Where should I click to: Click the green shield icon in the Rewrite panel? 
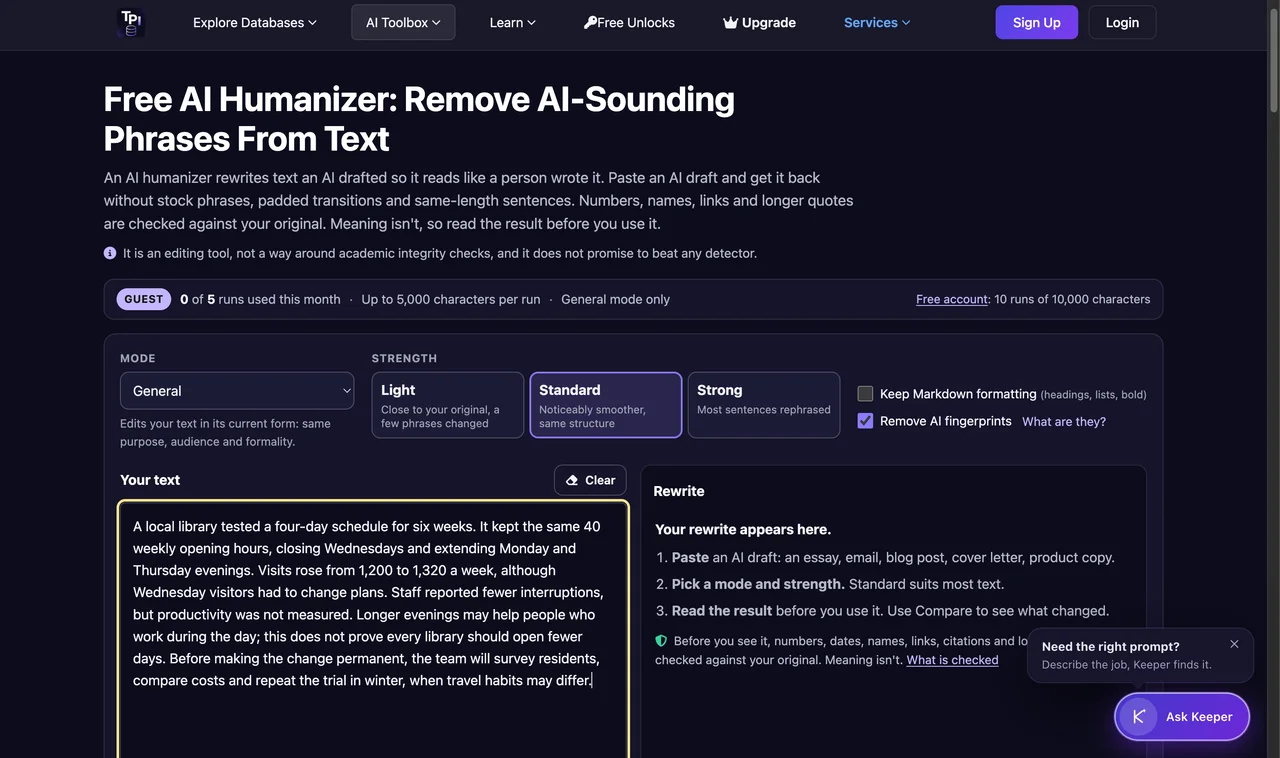pyautogui.click(x=661, y=641)
